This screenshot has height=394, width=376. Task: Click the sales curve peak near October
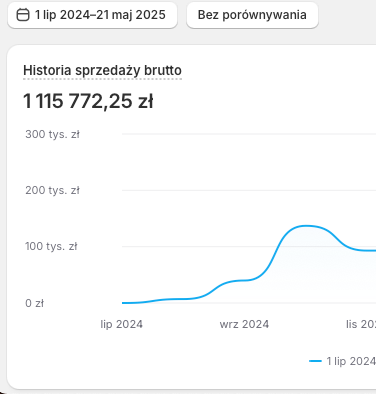point(307,226)
